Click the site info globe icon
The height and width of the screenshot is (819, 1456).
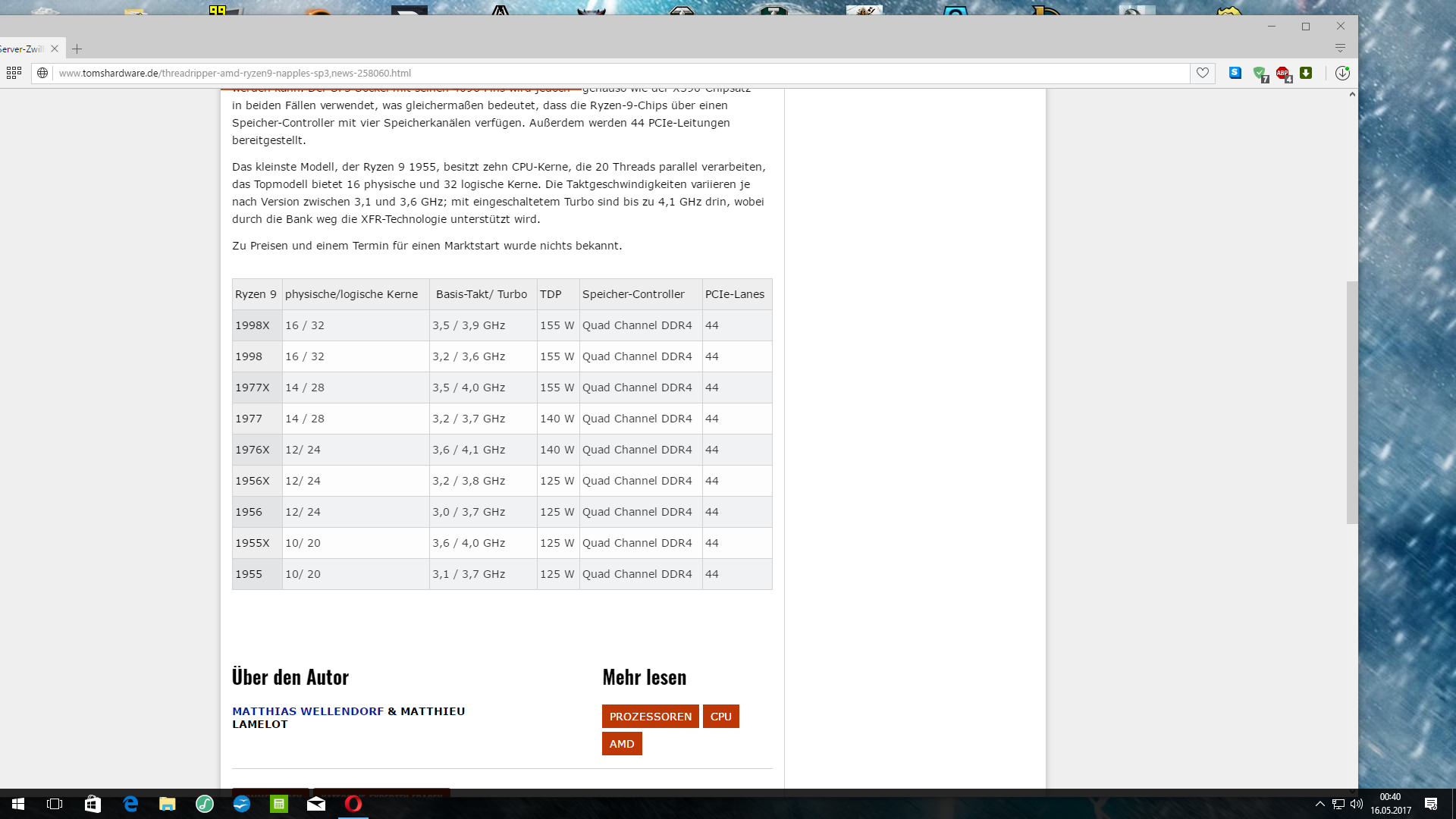click(42, 73)
